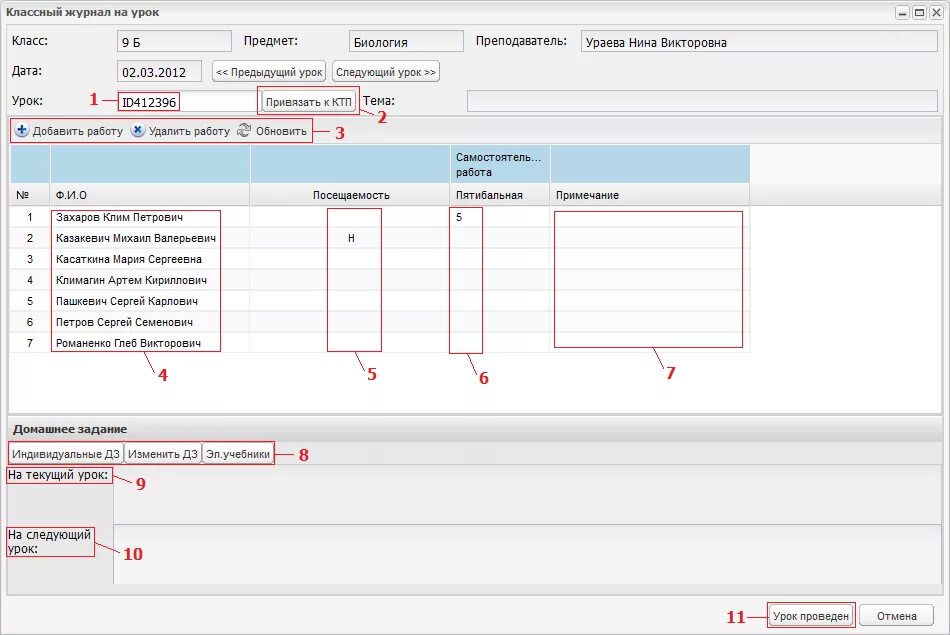
Task: Click the Примечание column header
Action: (x=649, y=195)
